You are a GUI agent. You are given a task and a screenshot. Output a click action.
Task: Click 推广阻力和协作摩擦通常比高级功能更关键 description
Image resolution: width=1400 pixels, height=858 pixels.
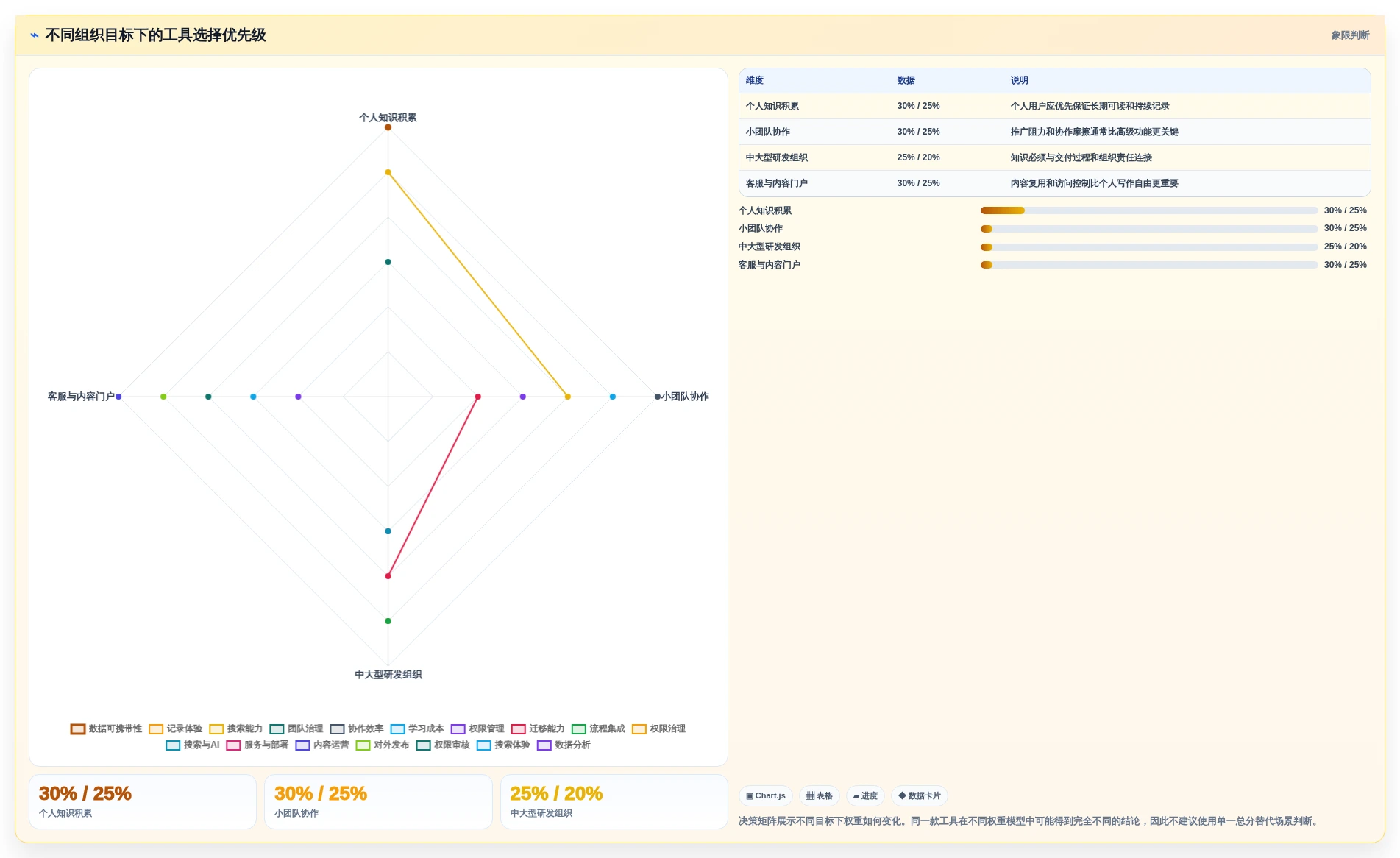click(x=1094, y=132)
